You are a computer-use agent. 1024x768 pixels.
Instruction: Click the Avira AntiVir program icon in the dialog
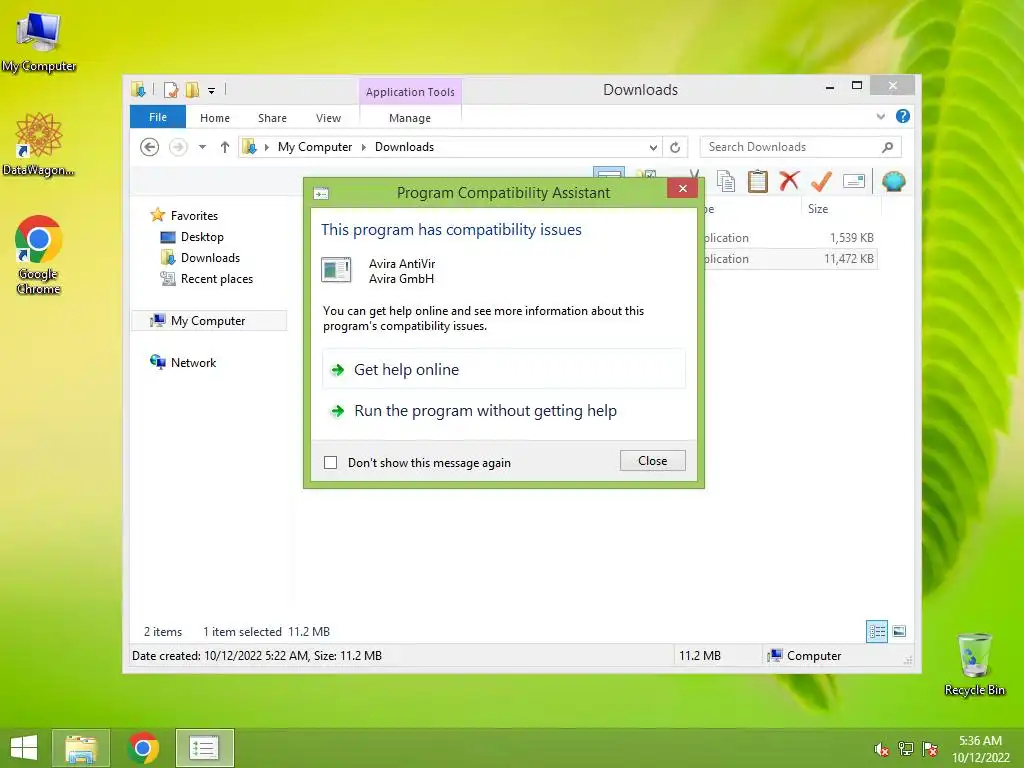click(x=336, y=269)
